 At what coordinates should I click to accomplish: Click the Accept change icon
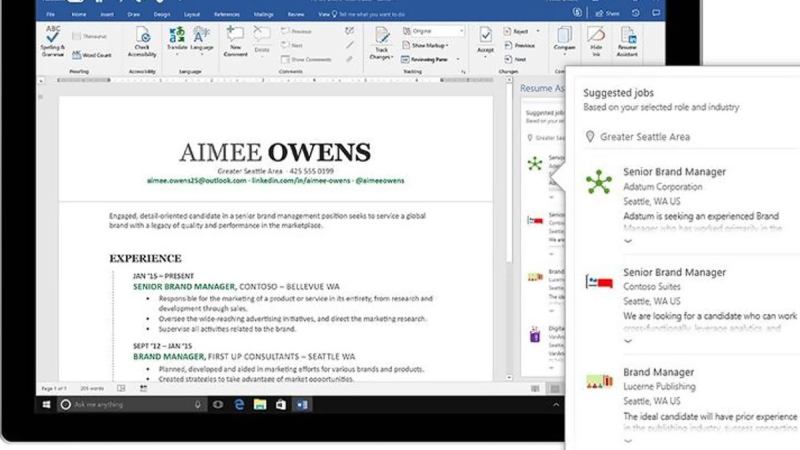(x=485, y=40)
